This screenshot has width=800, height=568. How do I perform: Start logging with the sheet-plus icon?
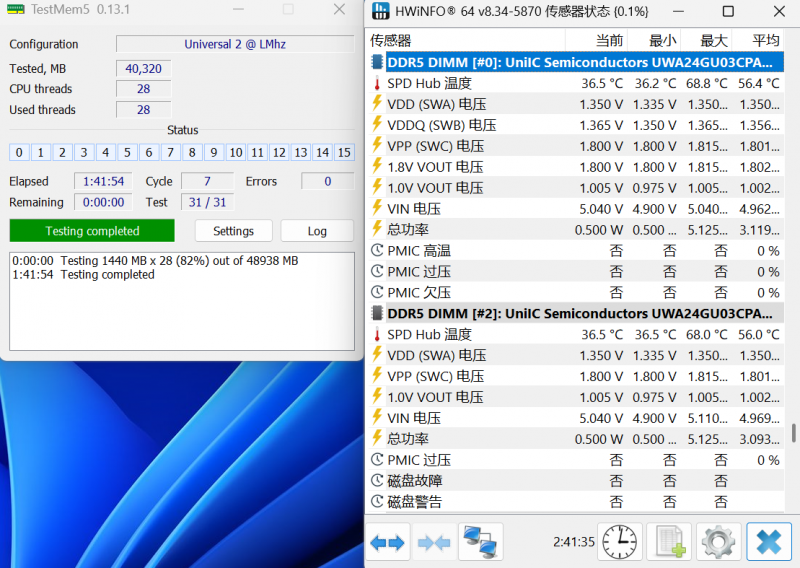(x=669, y=542)
